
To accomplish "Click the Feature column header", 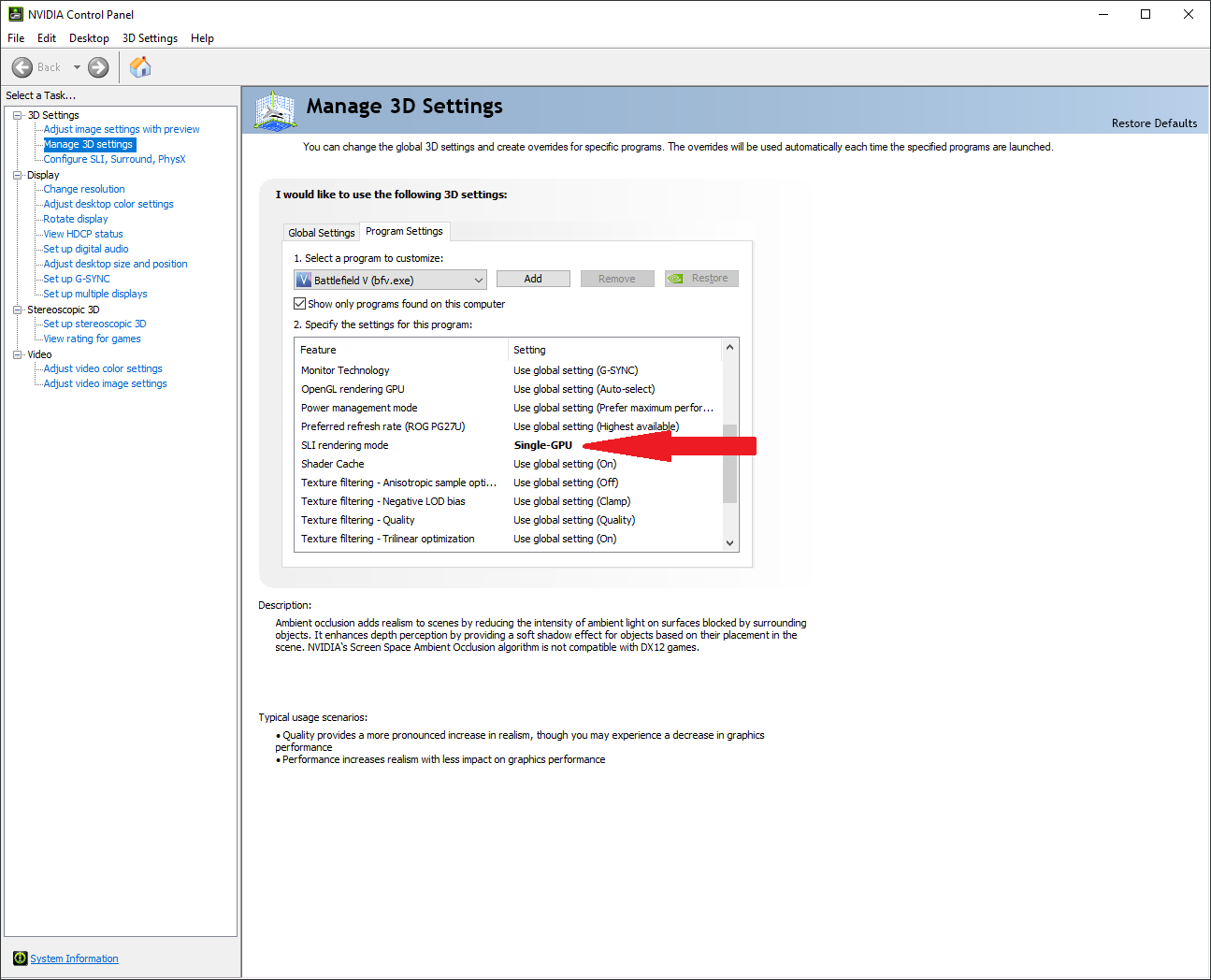I will pyautogui.click(x=401, y=350).
